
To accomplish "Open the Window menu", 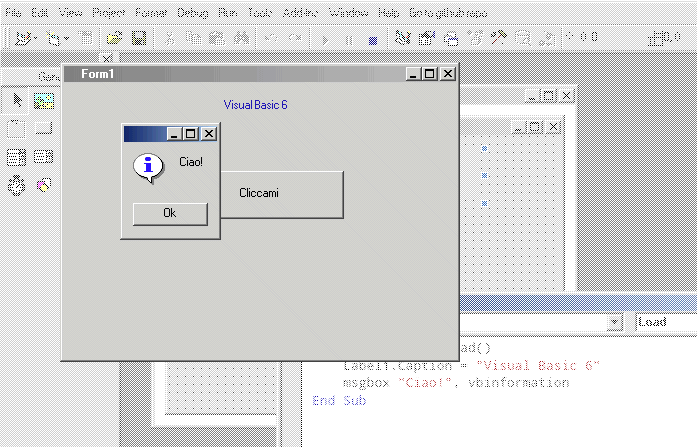I will [x=349, y=13].
